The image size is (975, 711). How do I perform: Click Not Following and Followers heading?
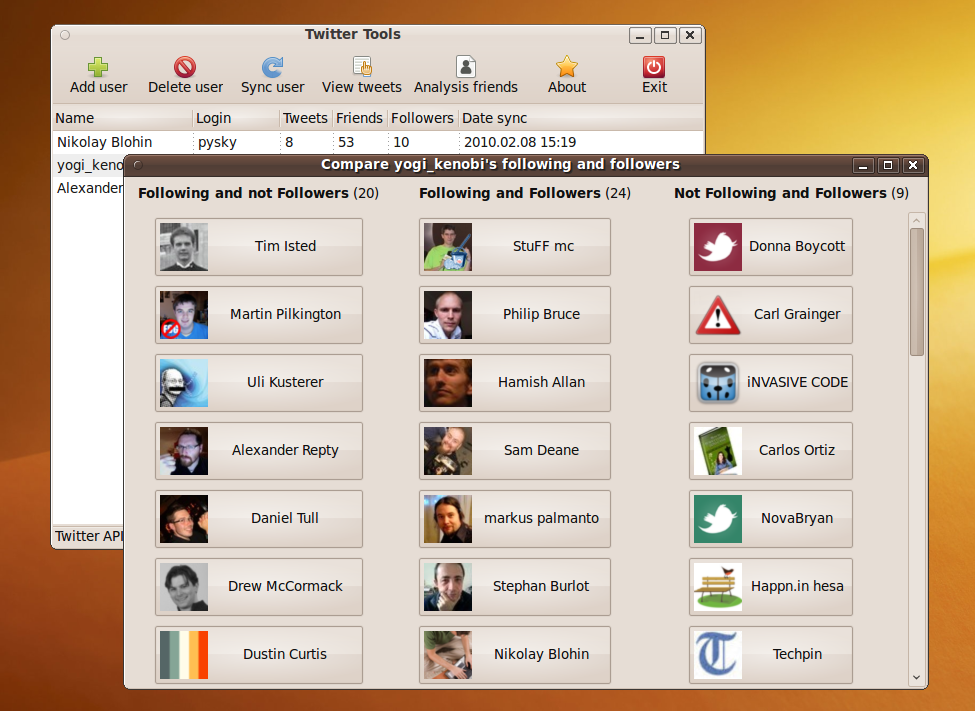792,193
